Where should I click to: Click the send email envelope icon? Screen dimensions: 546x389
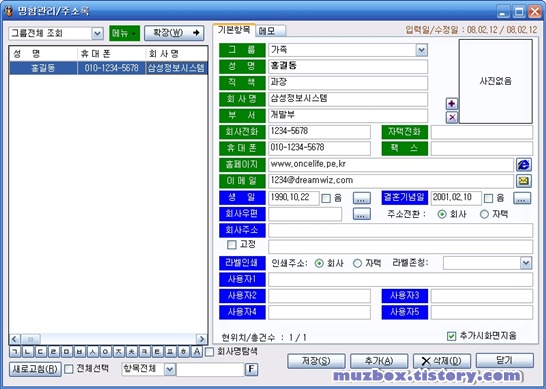[x=524, y=181]
